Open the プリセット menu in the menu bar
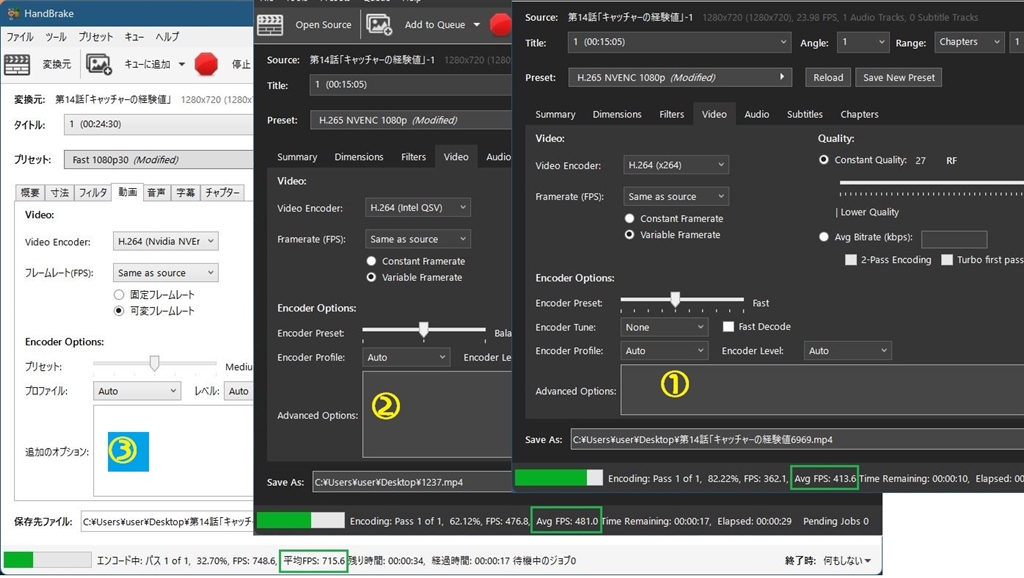 [95, 37]
